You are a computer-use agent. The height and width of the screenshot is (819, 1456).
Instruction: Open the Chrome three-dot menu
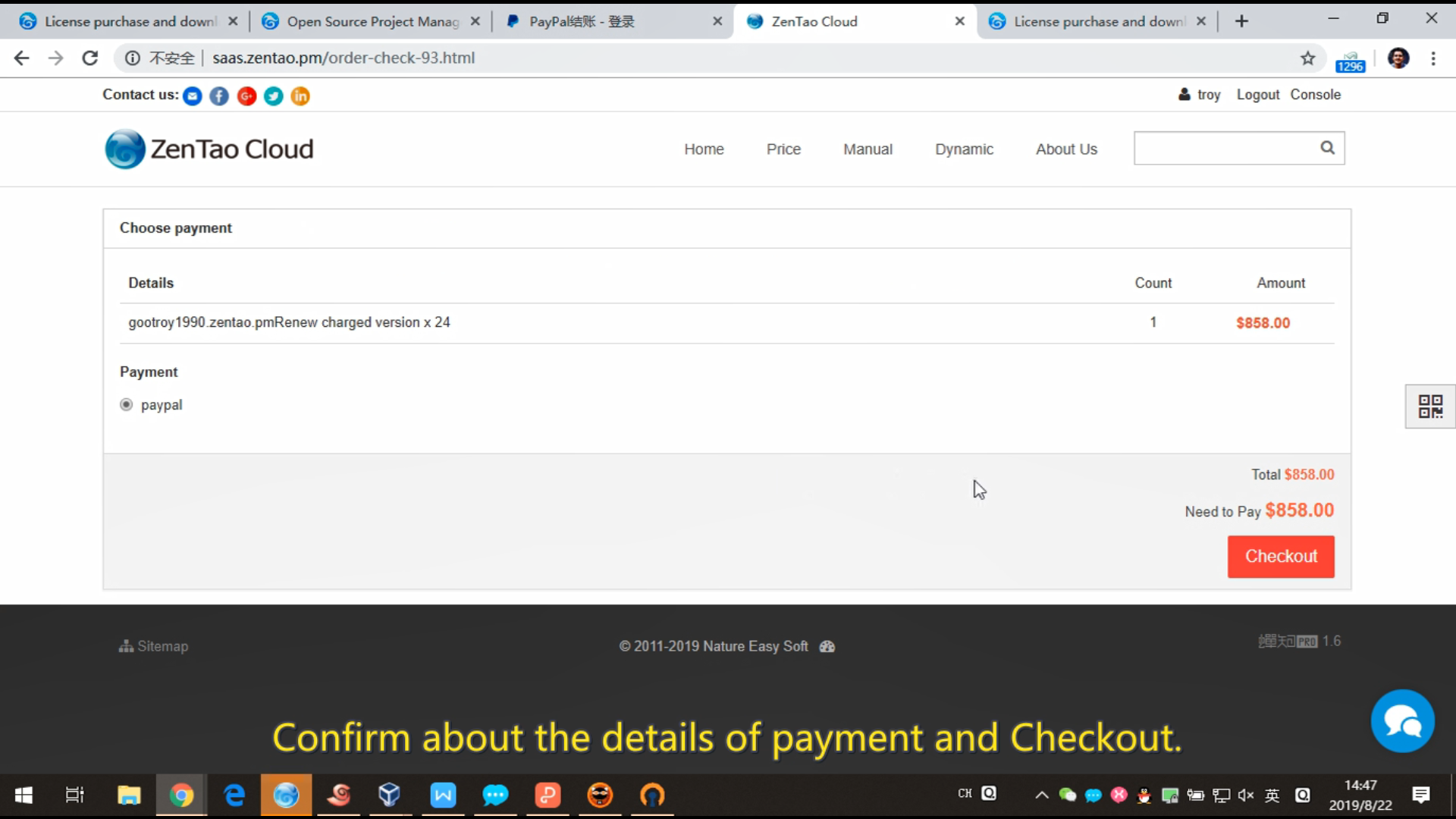[1433, 58]
